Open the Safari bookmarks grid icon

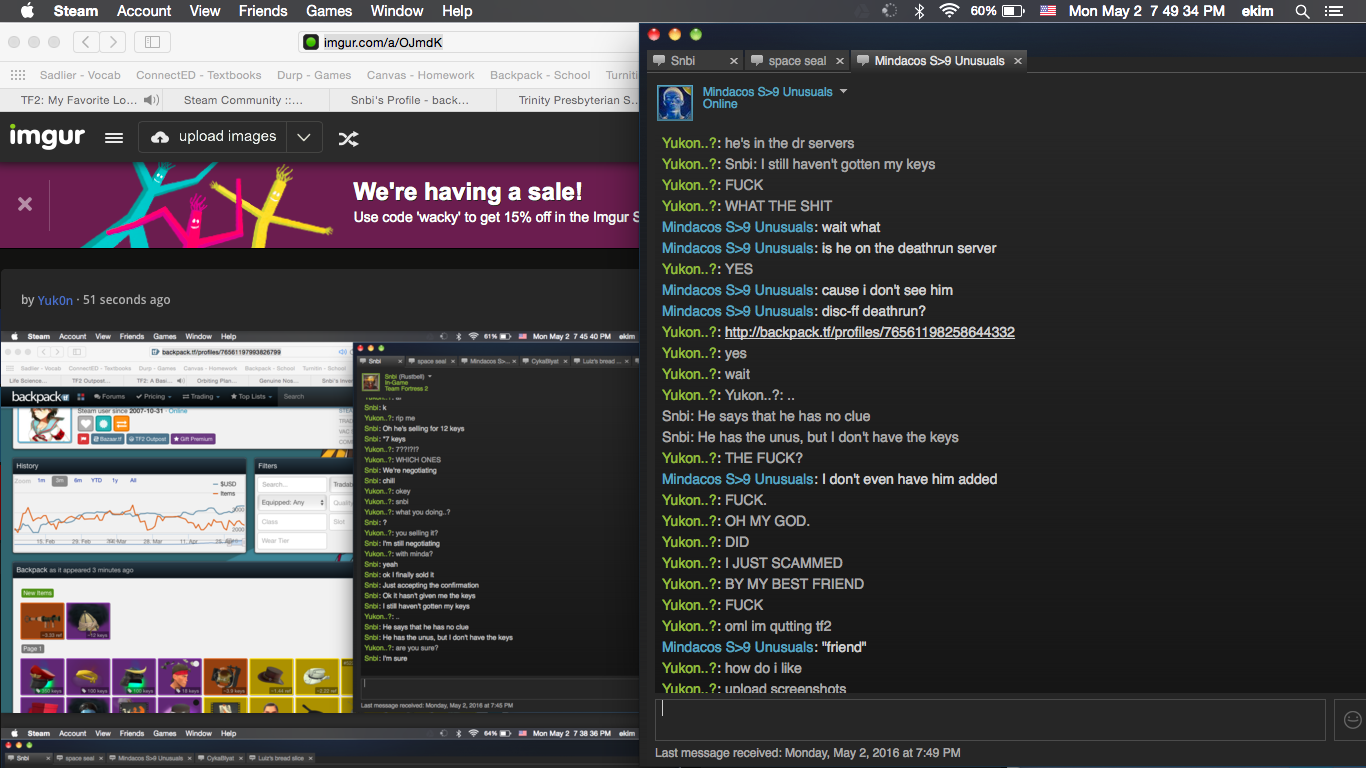tap(18, 75)
